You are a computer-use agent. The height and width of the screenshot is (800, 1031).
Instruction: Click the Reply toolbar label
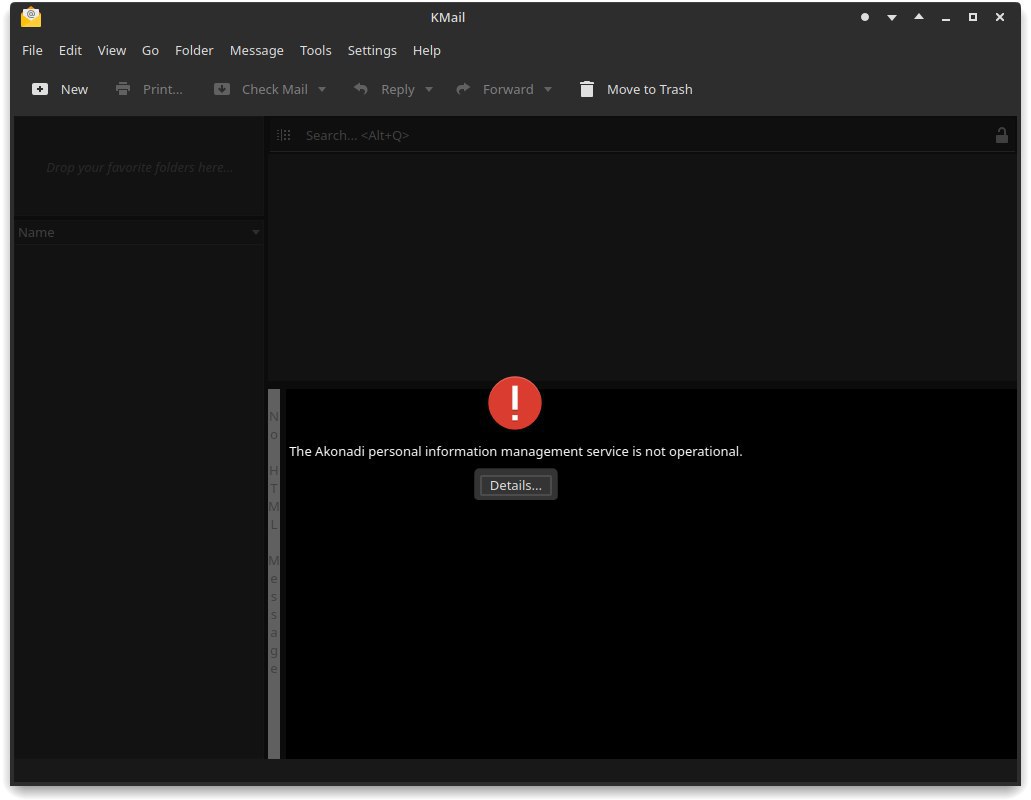tap(398, 89)
